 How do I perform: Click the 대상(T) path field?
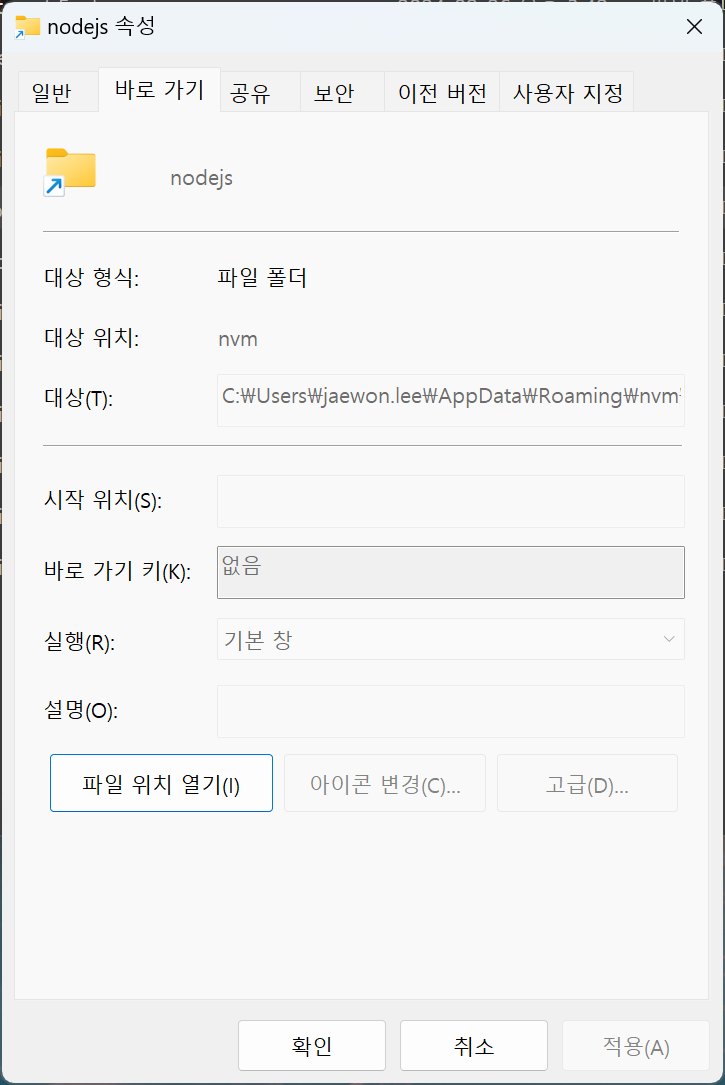pyautogui.click(x=450, y=400)
